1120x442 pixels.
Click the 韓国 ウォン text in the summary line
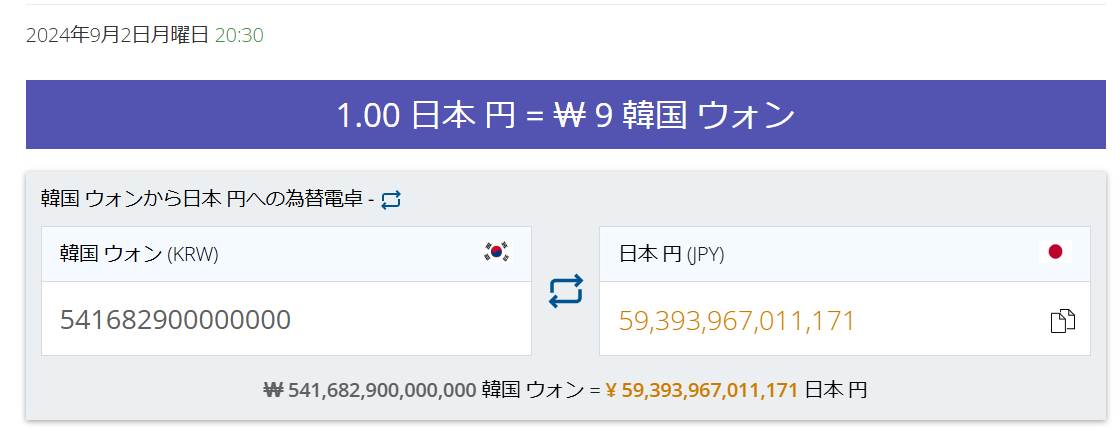click(528, 389)
